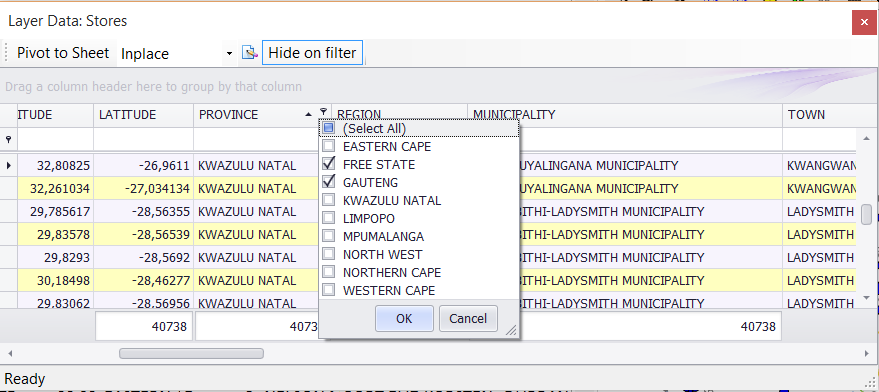Image resolution: width=879 pixels, height=392 pixels.
Task: Close the Layer Data Stores window
Action: point(863,23)
